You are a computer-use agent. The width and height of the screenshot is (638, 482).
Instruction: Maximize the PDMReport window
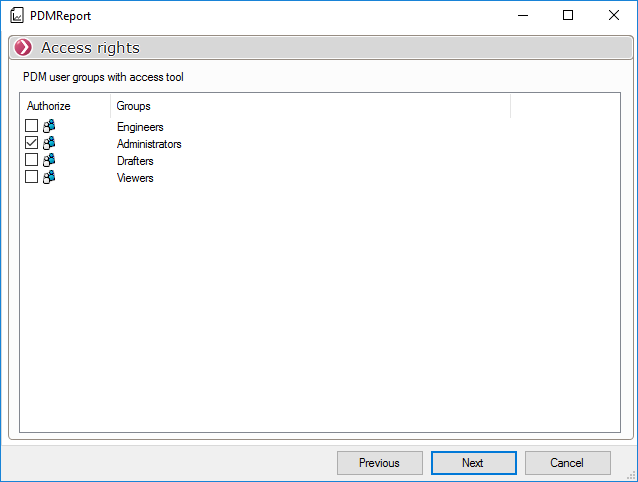pyautogui.click(x=568, y=15)
